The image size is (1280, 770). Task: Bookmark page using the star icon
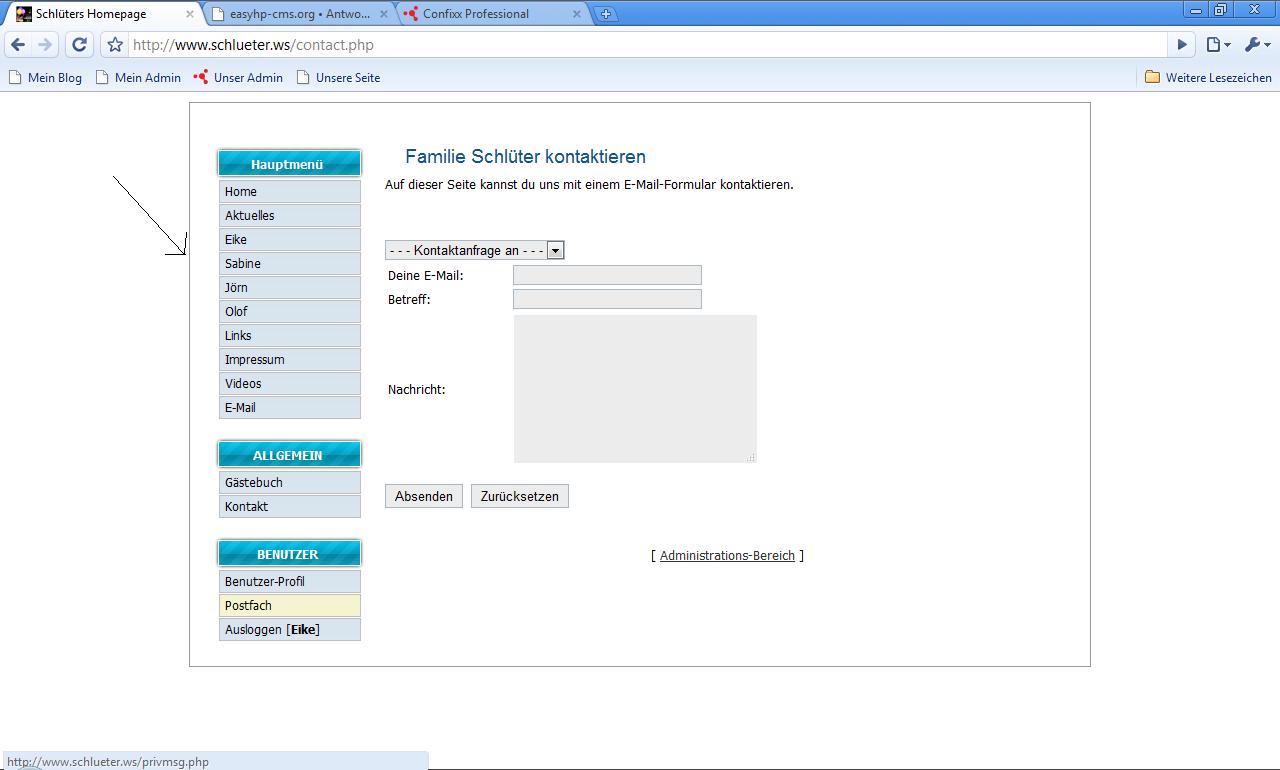(115, 45)
